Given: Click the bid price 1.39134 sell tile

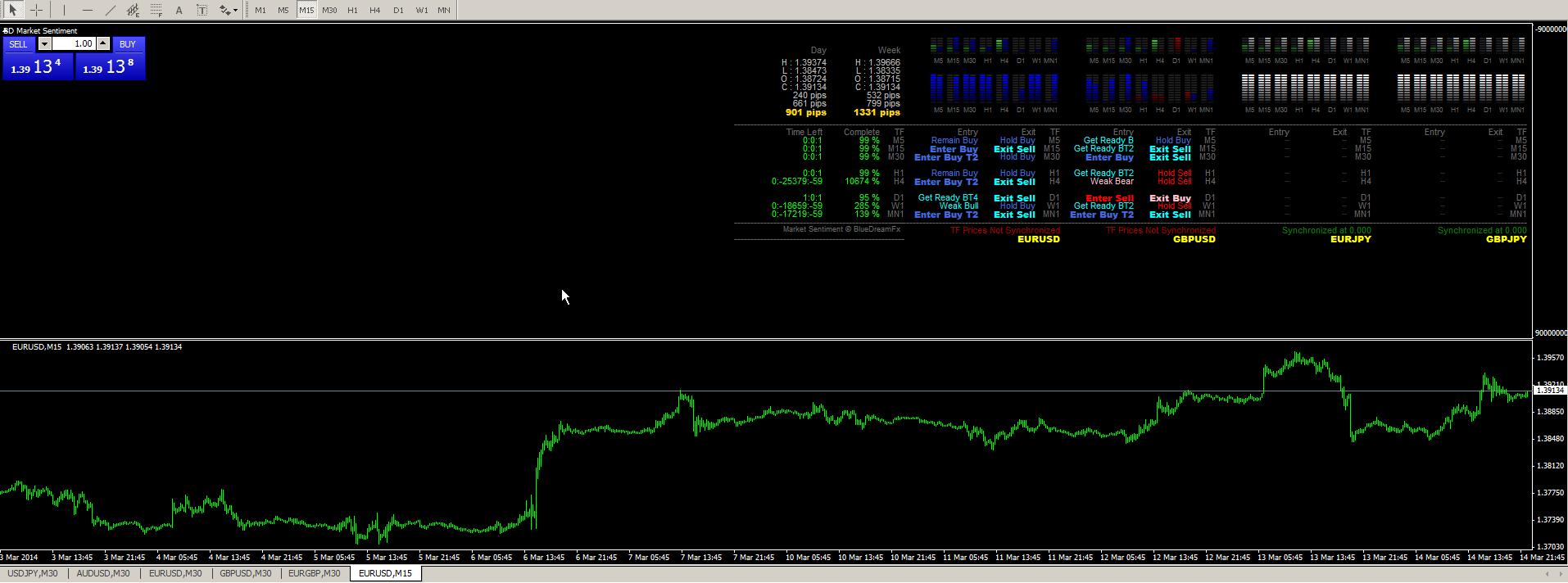Looking at the screenshot, I should coord(38,66).
